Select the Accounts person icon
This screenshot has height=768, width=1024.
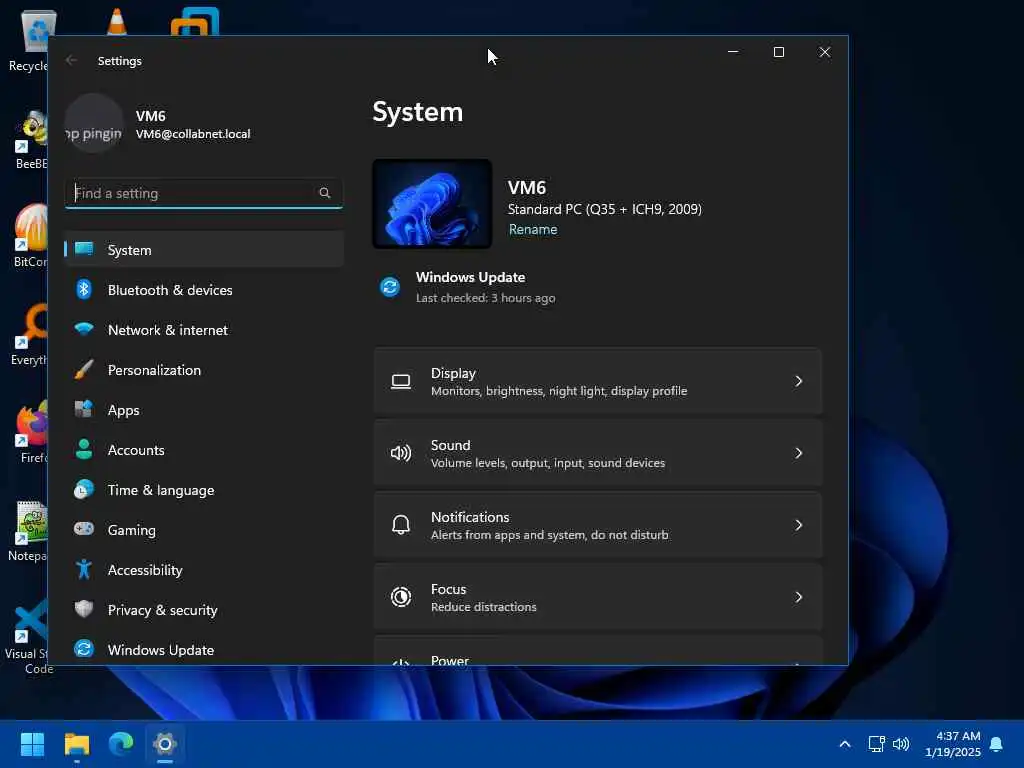tap(84, 449)
